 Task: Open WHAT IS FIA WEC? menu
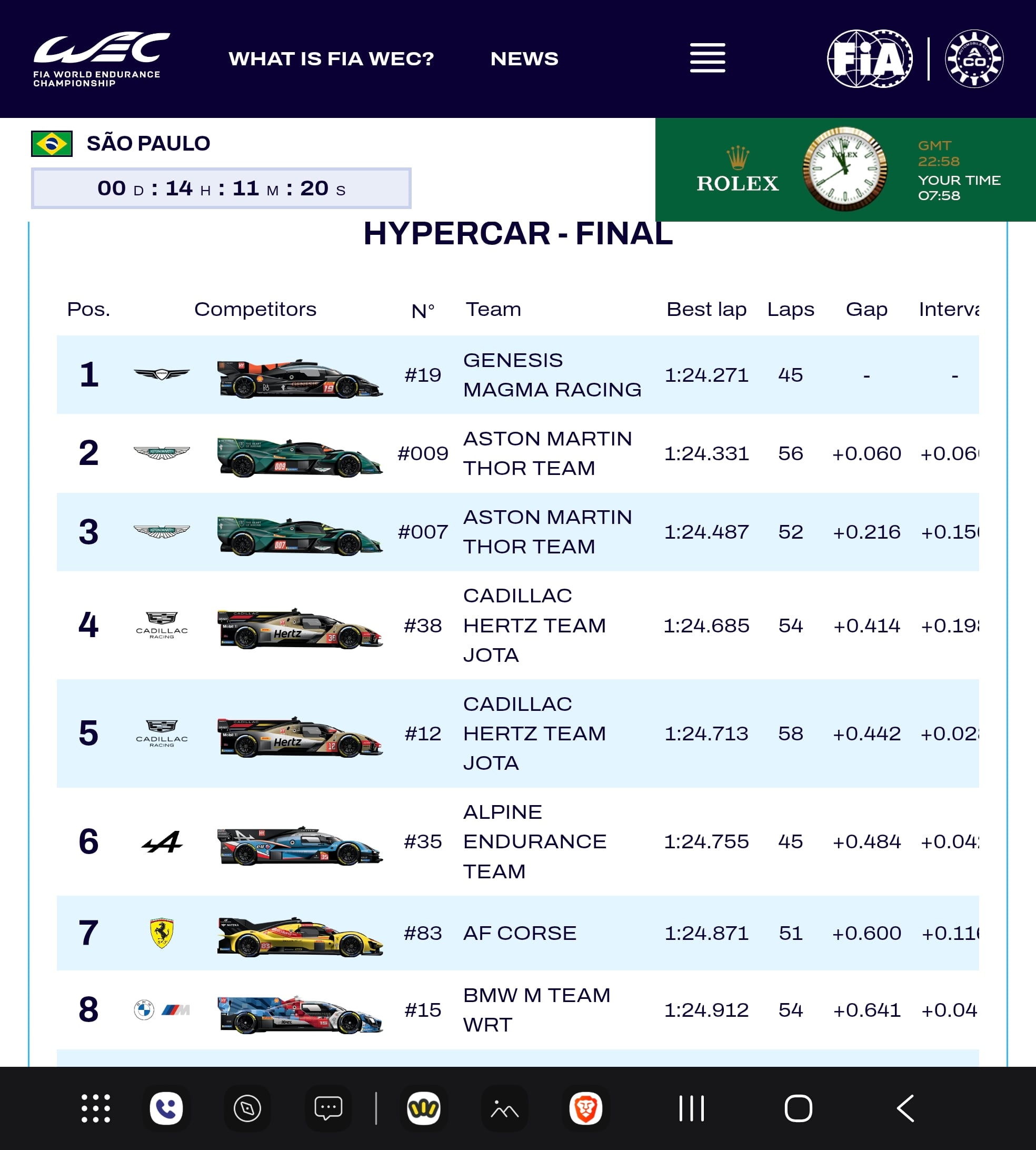click(331, 58)
